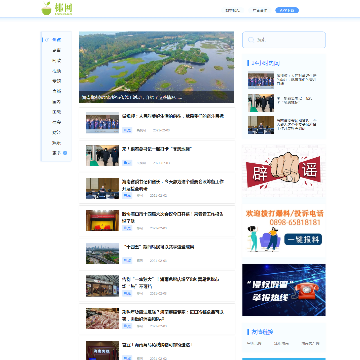Image resolution: width=360 pixels, height=360 pixels.
Task: Click the icon beside the selected top sidebar category
Action: (x=47, y=40)
